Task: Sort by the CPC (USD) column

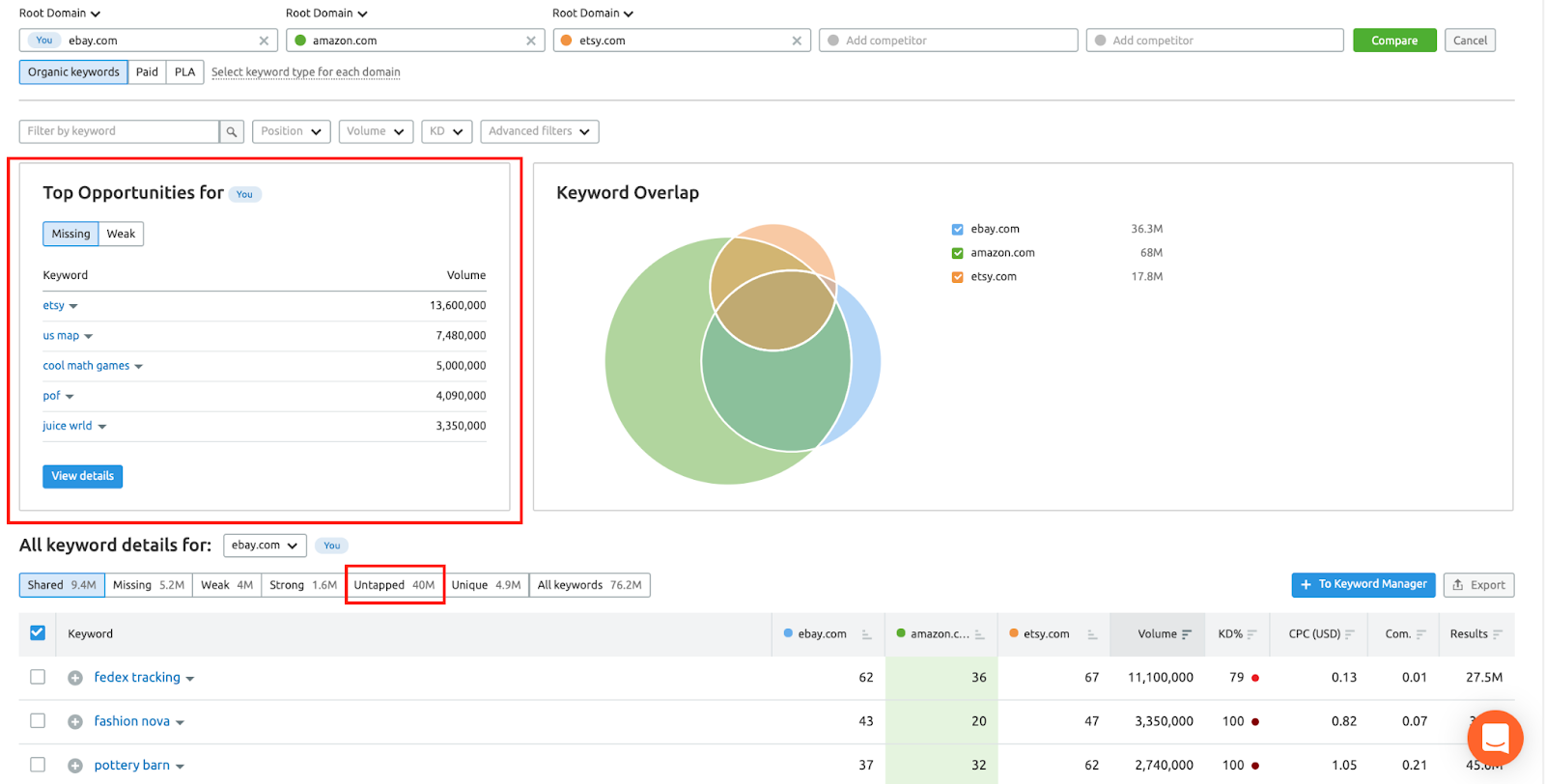Action: pyautogui.click(x=1321, y=634)
